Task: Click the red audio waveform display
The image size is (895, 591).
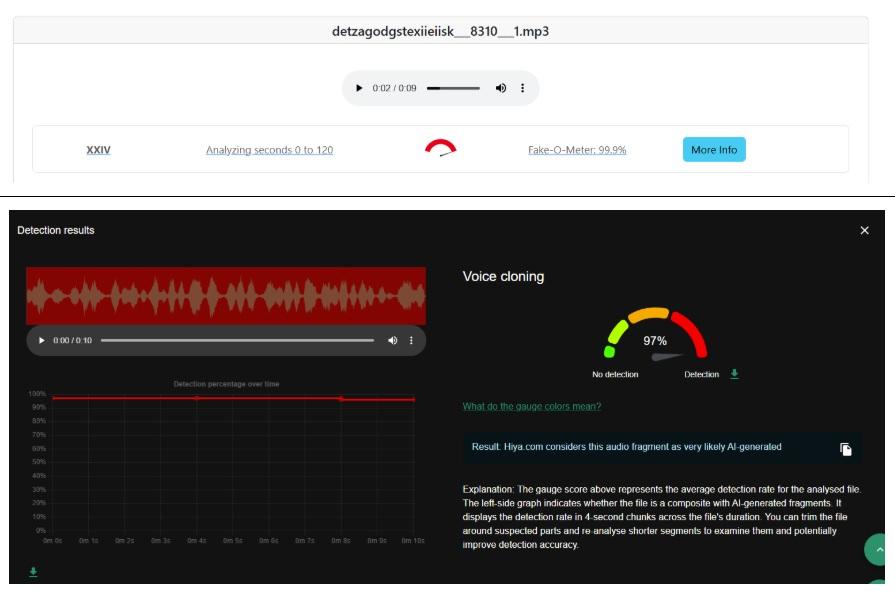Action: pos(226,295)
